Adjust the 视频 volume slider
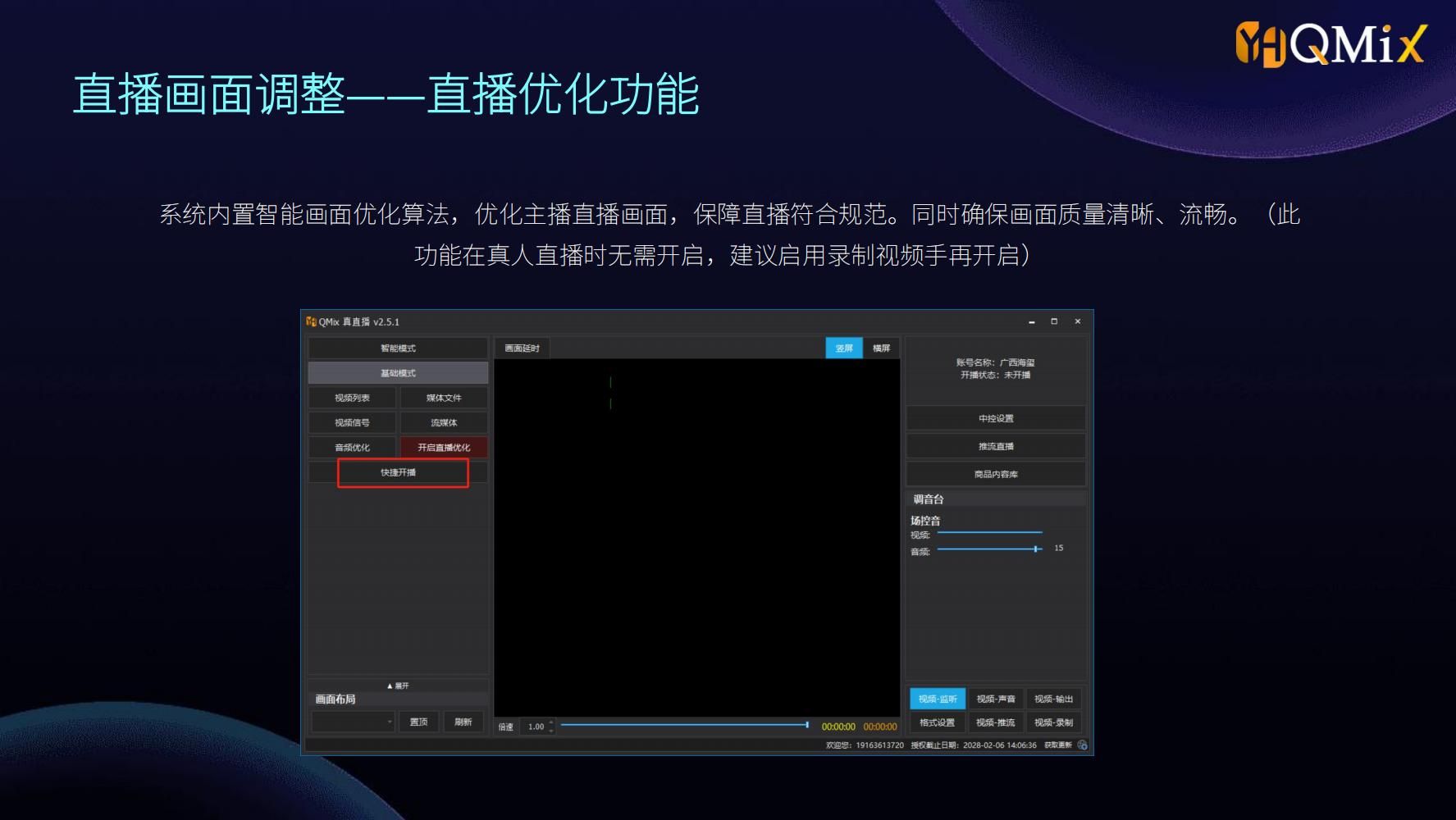 coord(989,533)
